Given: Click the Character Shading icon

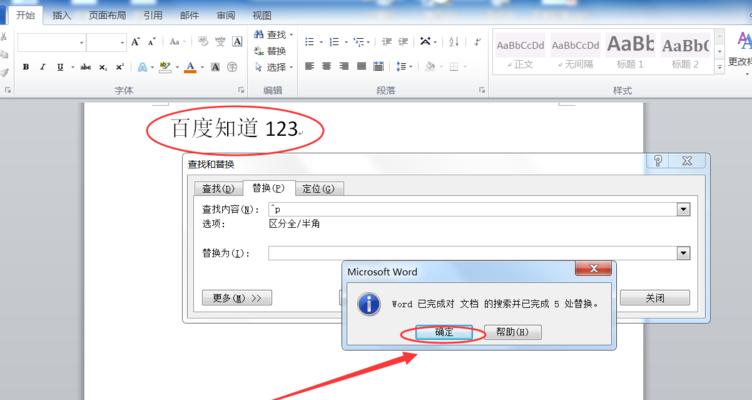Looking at the screenshot, I should coord(215,67).
